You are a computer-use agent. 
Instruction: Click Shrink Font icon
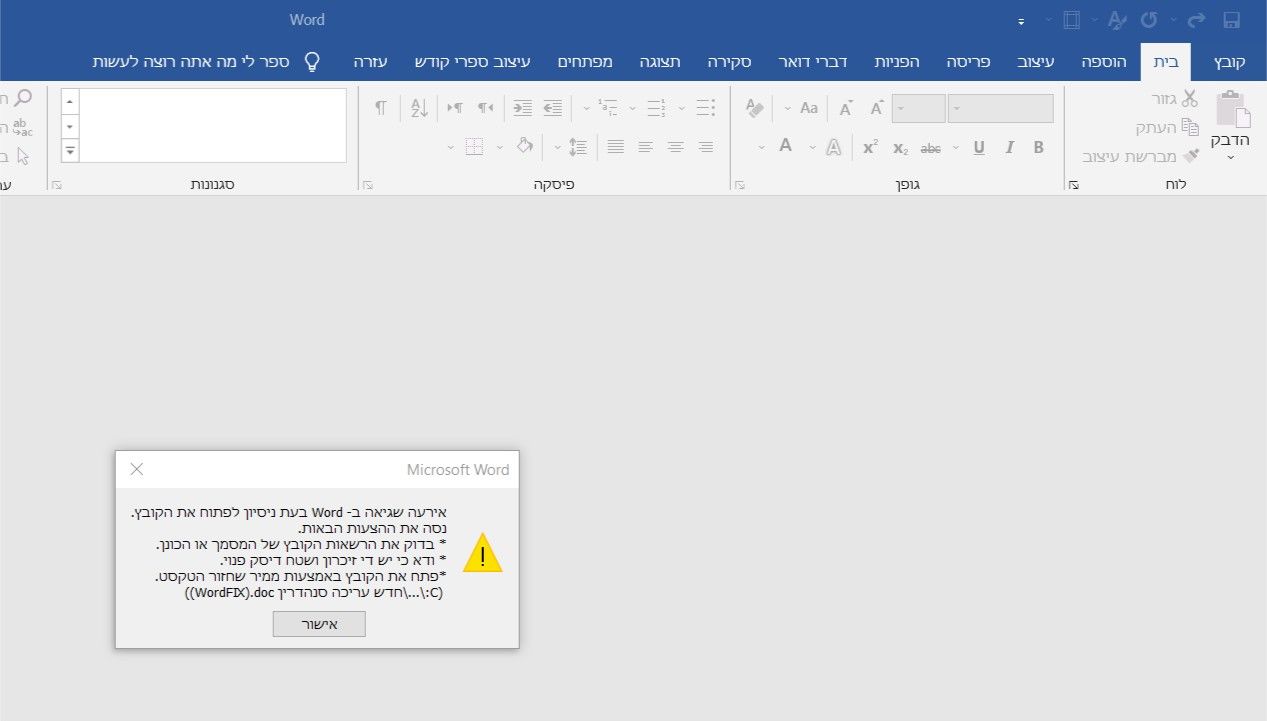tap(846, 108)
